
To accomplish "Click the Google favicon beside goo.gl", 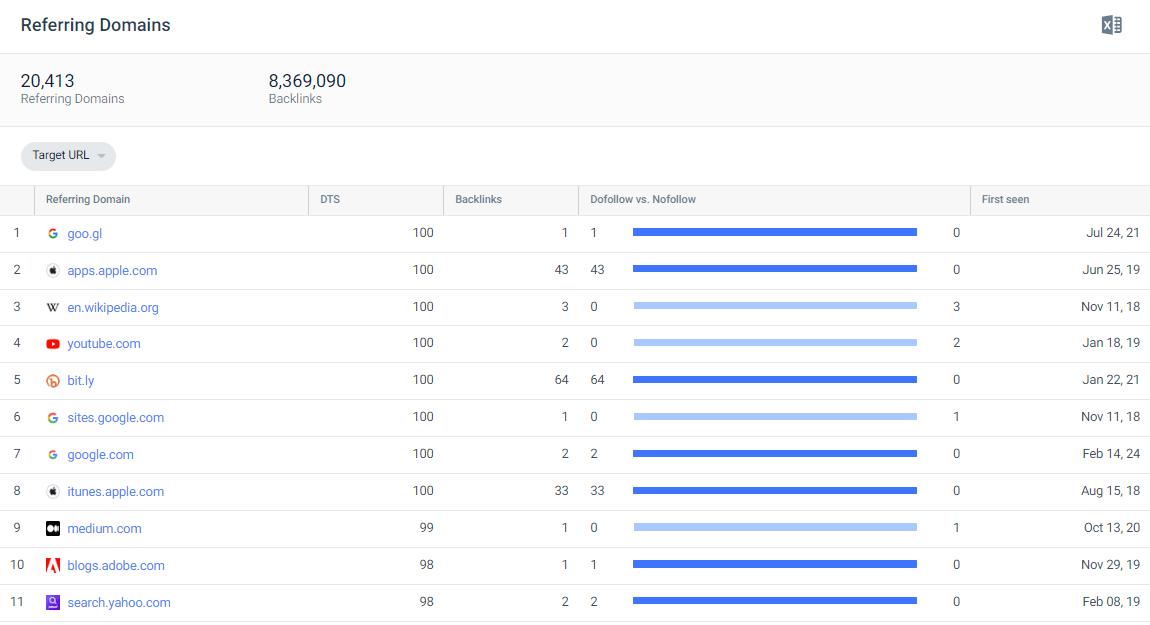I will pyautogui.click(x=52, y=233).
